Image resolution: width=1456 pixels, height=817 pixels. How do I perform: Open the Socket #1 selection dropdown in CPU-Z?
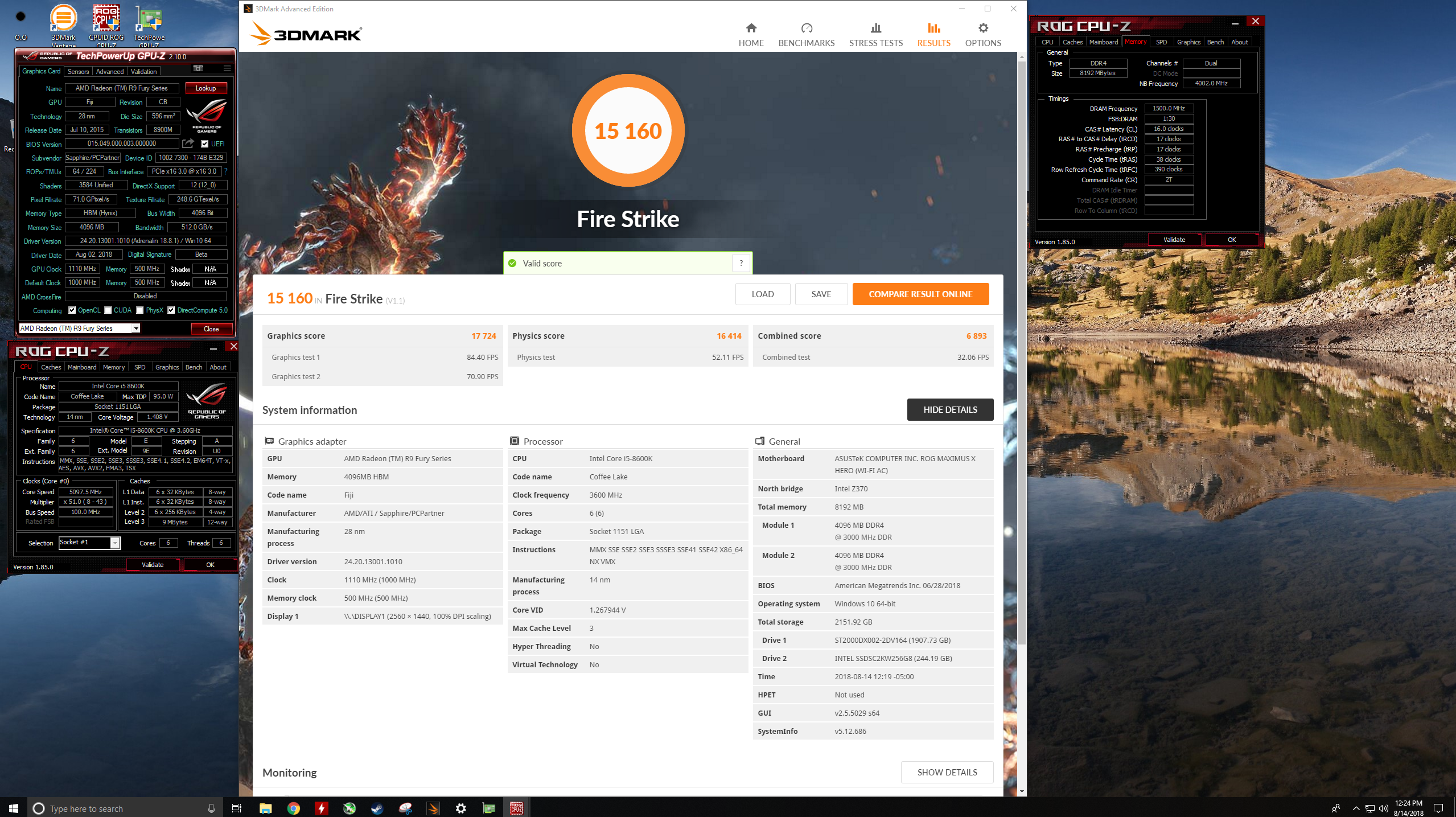tap(89, 543)
